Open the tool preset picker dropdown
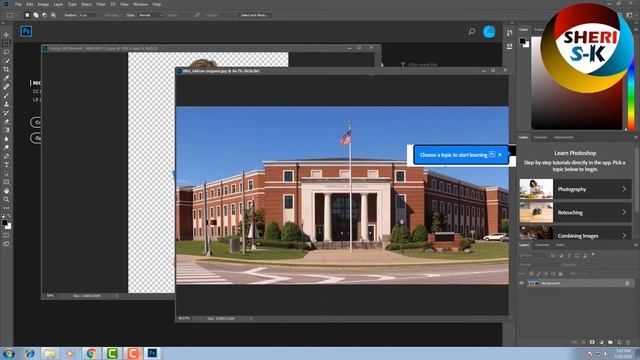 tap(11, 15)
